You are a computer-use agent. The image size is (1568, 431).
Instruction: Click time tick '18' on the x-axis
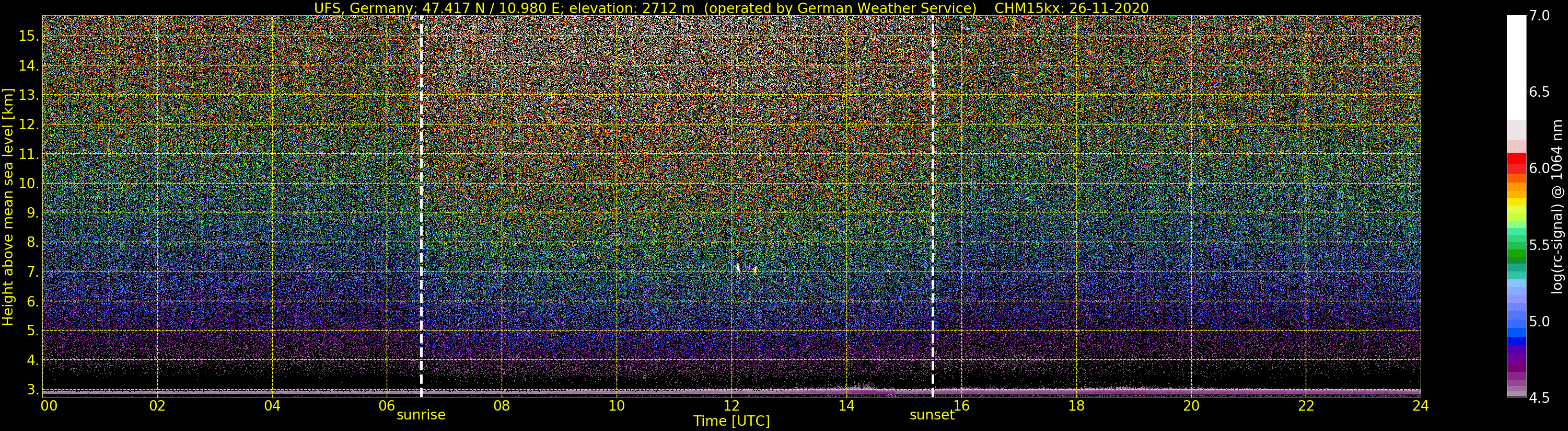point(1076,405)
